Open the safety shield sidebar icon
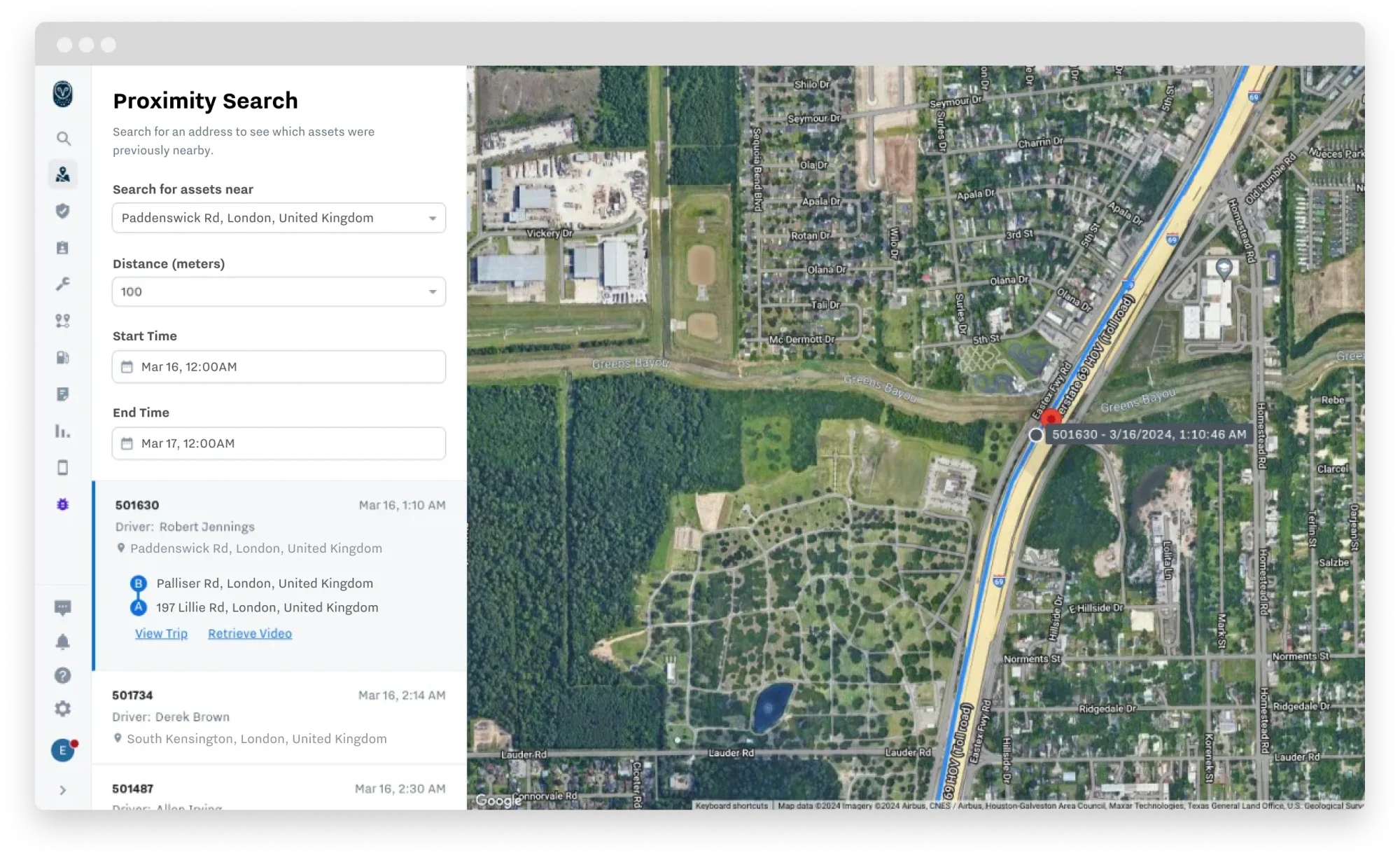 (x=63, y=211)
